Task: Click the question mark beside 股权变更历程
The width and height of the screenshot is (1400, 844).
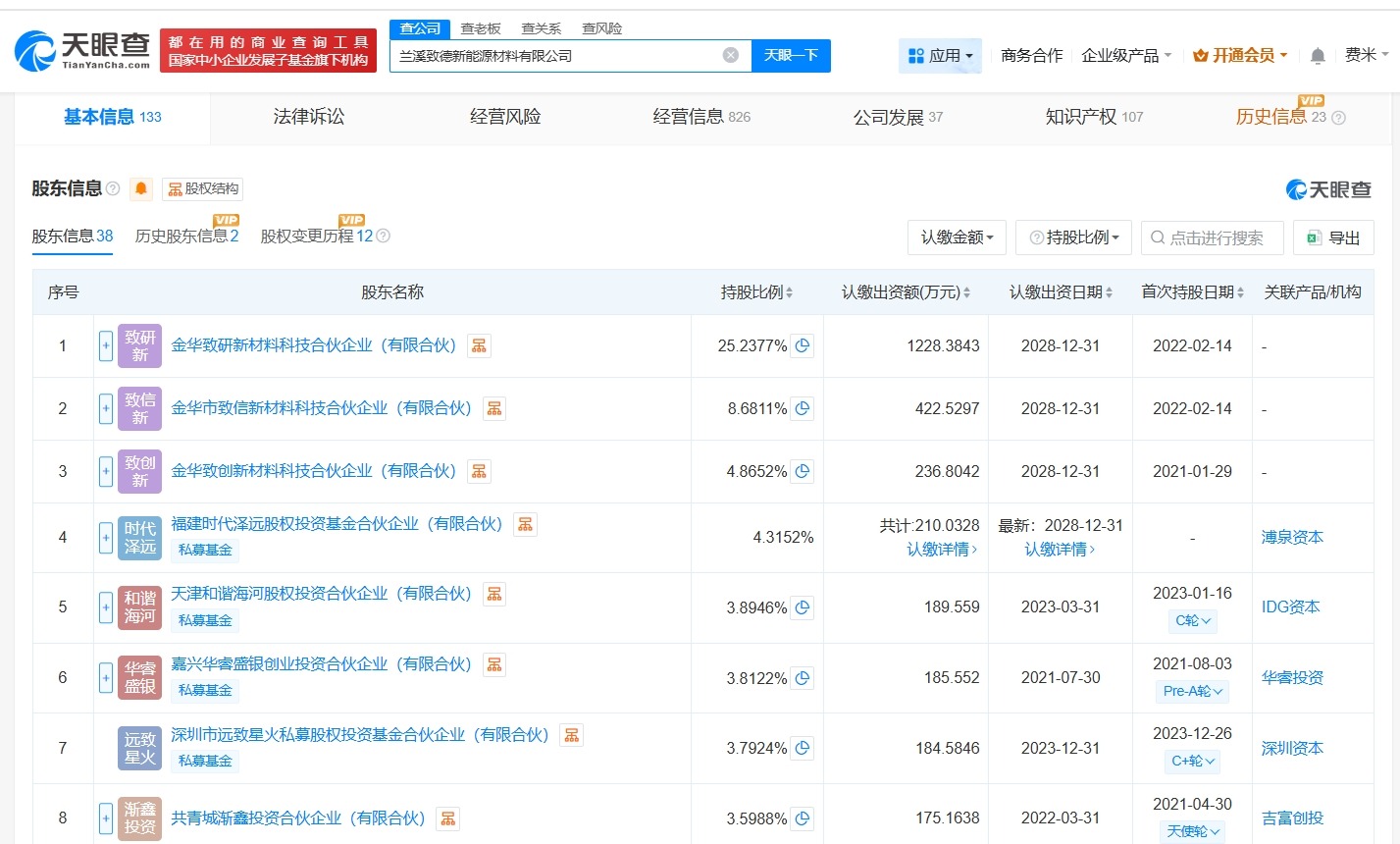Action: pyautogui.click(x=383, y=237)
